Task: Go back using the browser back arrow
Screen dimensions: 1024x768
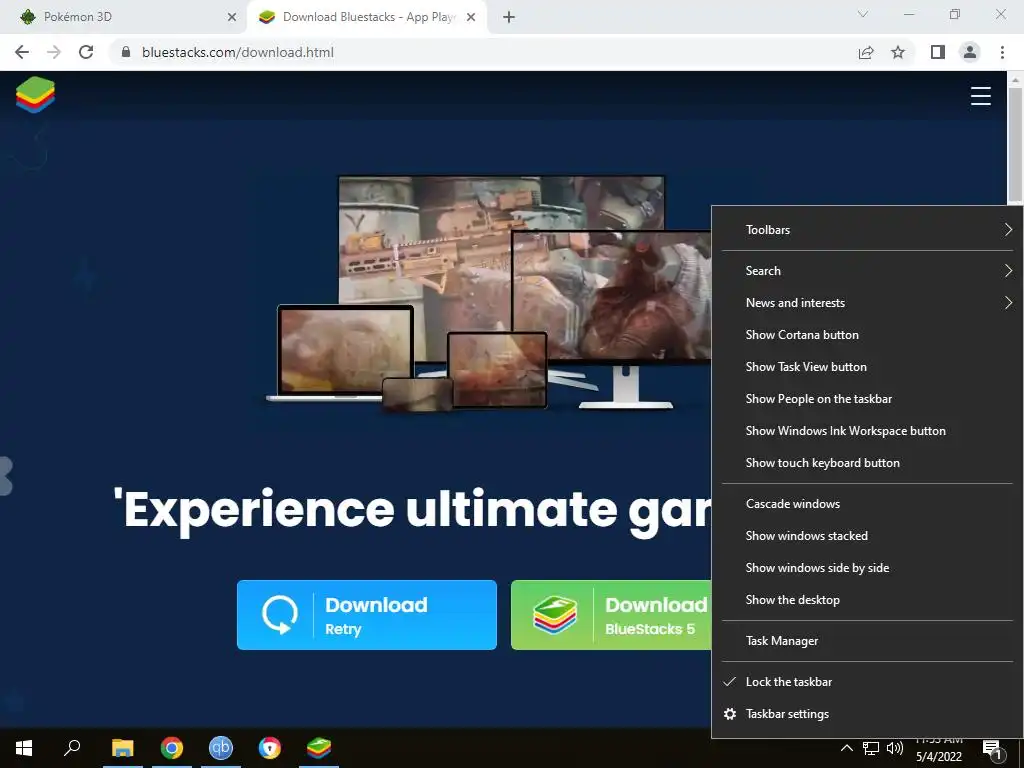Action: click(22, 52)
